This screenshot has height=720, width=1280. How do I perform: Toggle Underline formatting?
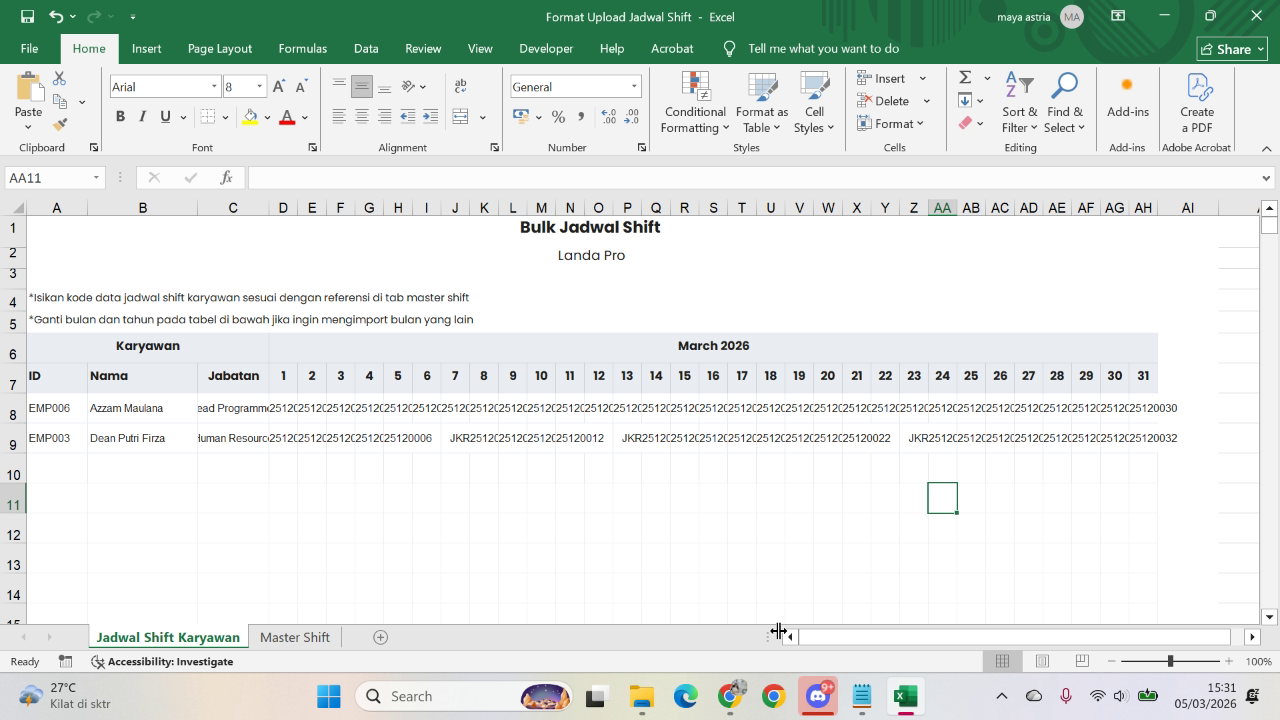[x=165, y=117]
